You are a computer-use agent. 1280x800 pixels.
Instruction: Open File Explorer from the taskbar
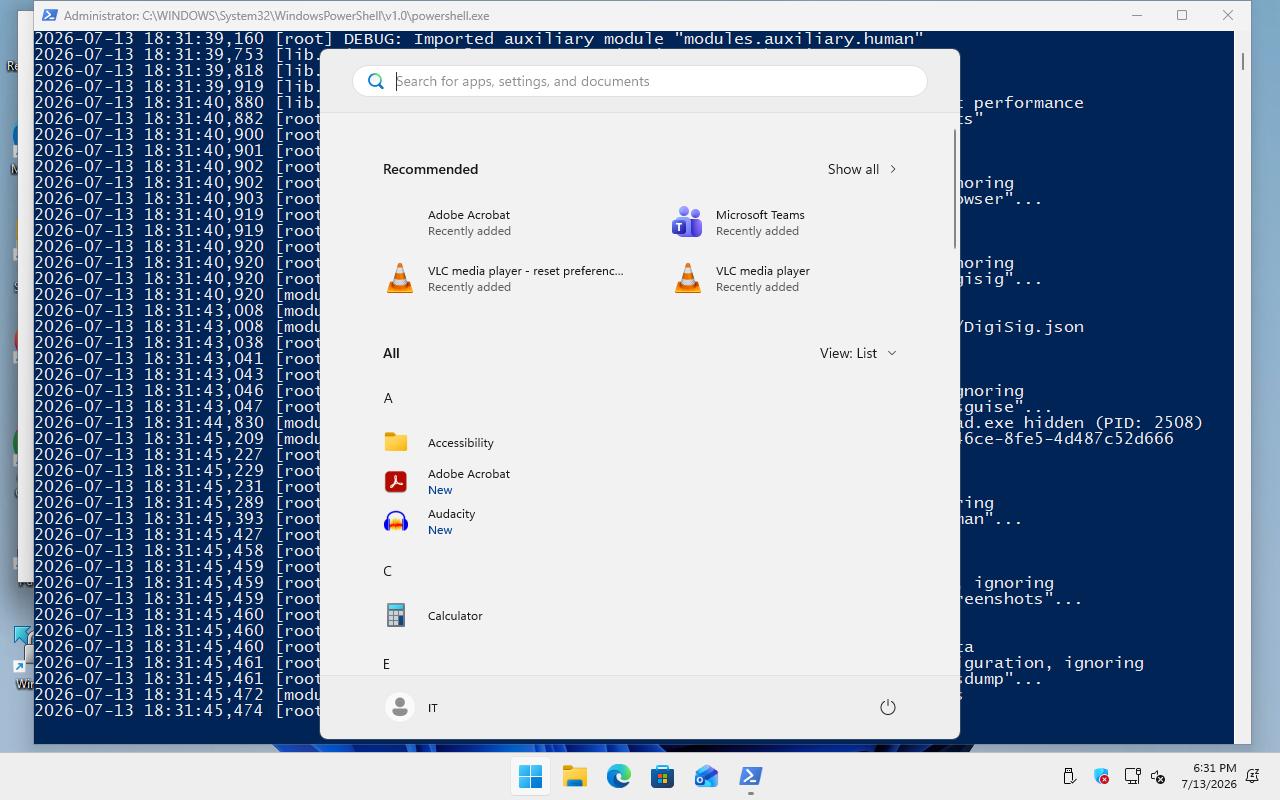click(574, 776)
